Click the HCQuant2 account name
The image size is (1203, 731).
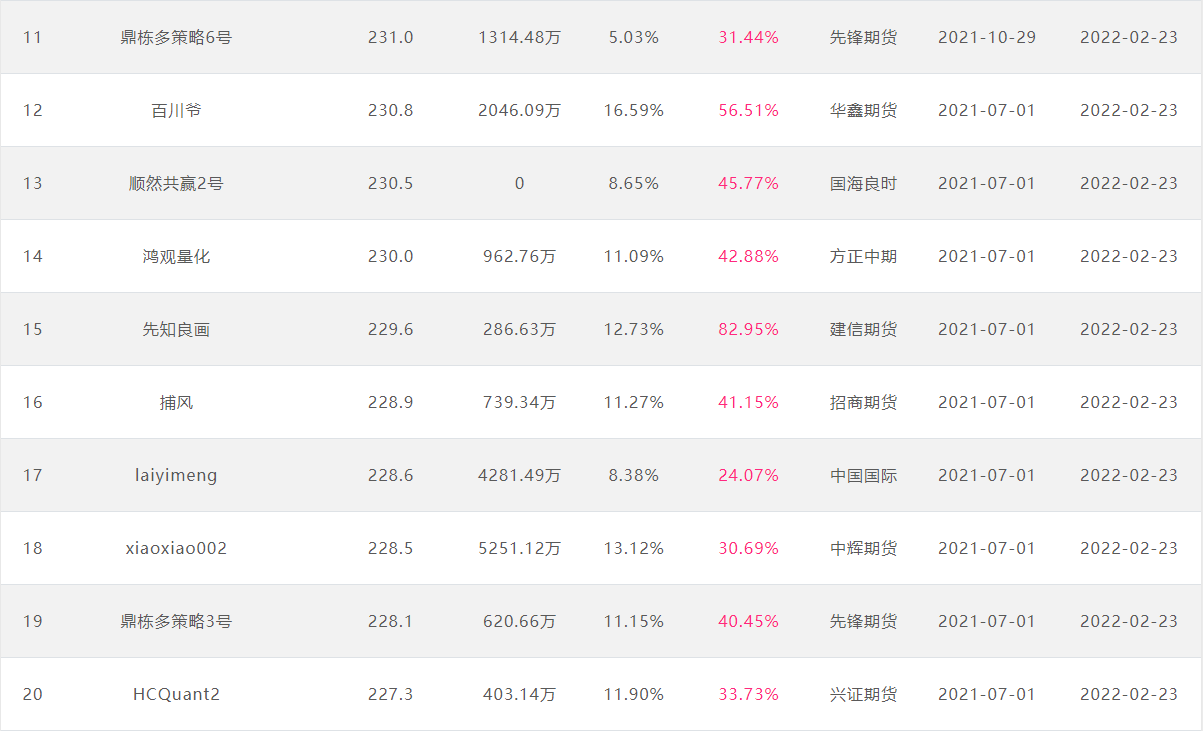[x=176, y=694]
